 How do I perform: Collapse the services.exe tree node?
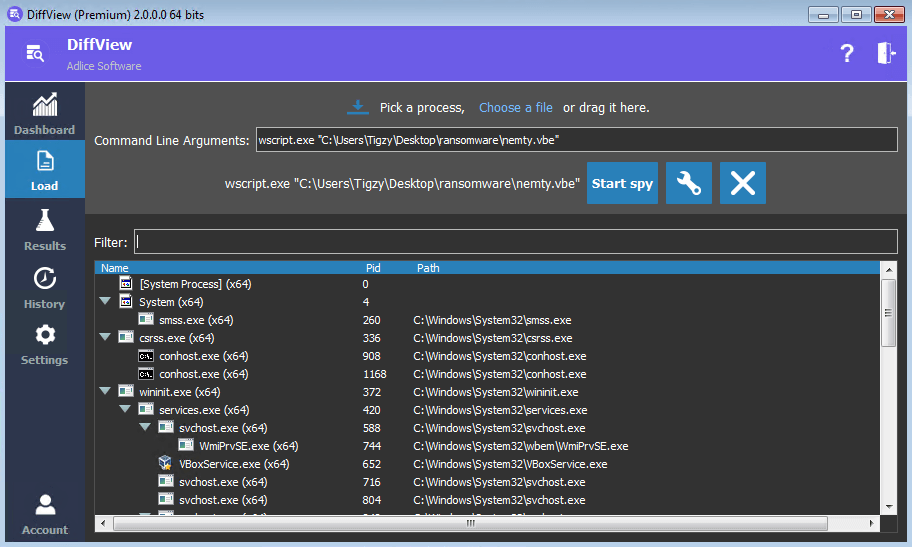pos(125,410)
